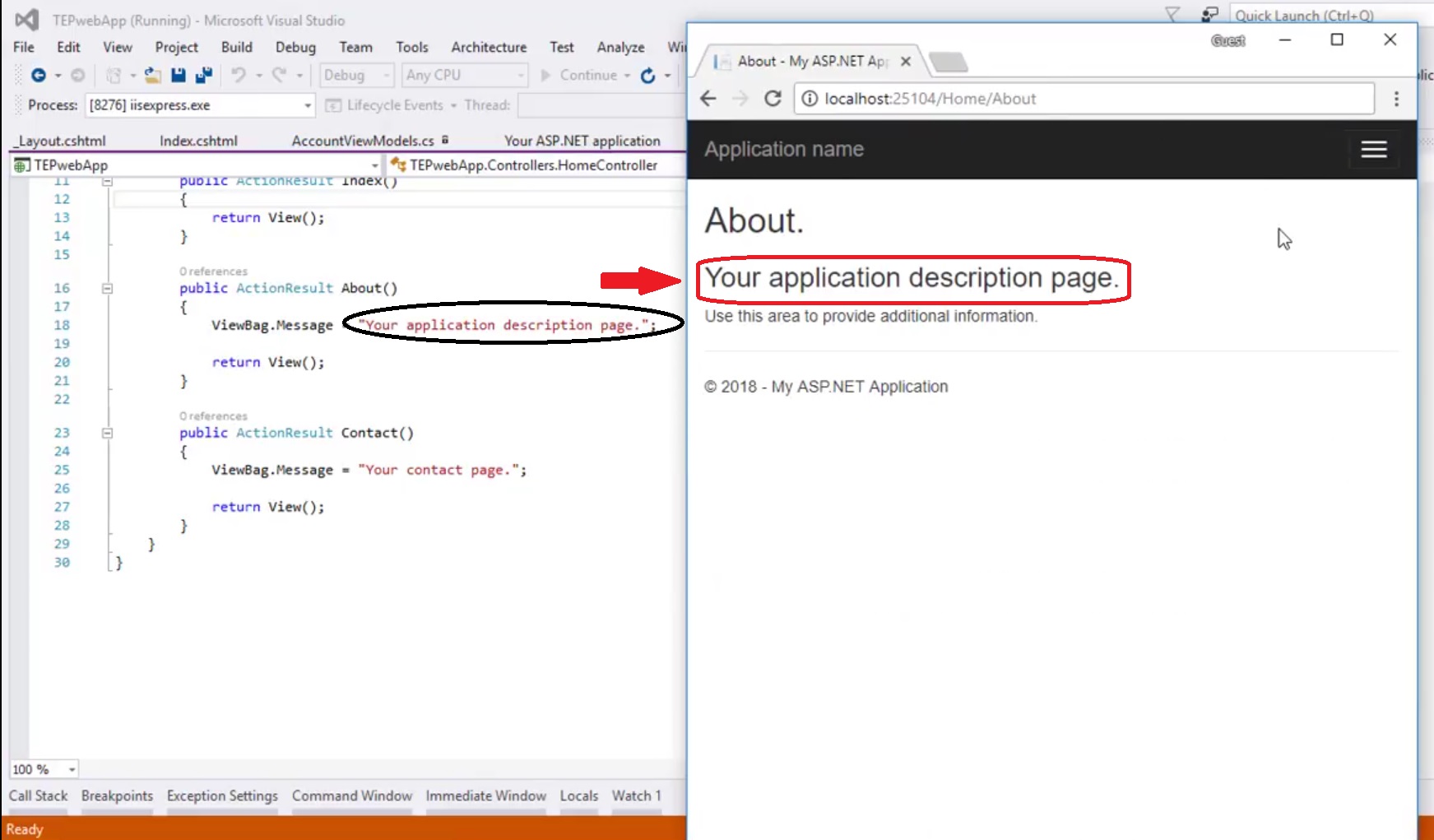This screenshot has height=840, width=1434.
Task: Click the Continue debugging button
Action: tap(580, 76)
